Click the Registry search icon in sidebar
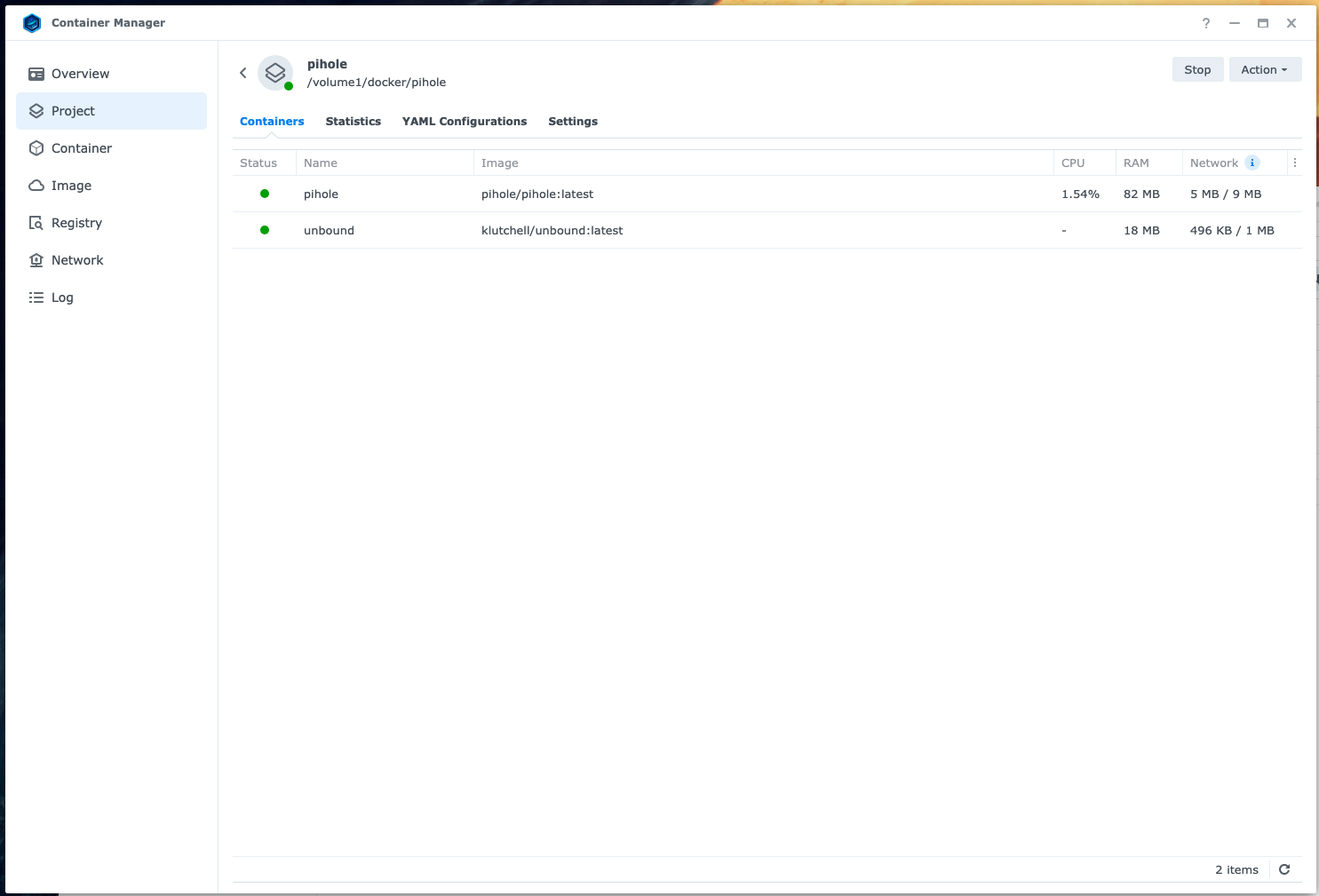Screen dimensions: 1319x896 point(36,223)
